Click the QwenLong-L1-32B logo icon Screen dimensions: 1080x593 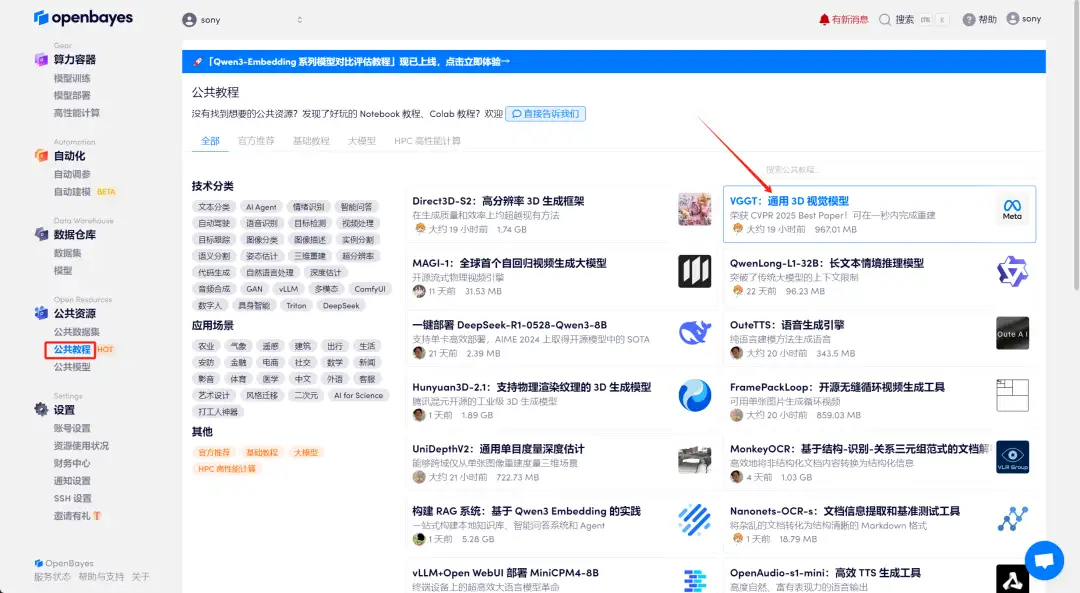coord(1012,271)
